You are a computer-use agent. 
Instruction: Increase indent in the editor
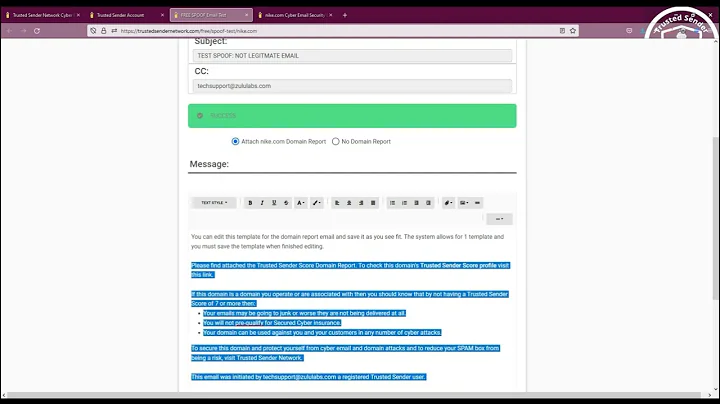click(428, 203)
